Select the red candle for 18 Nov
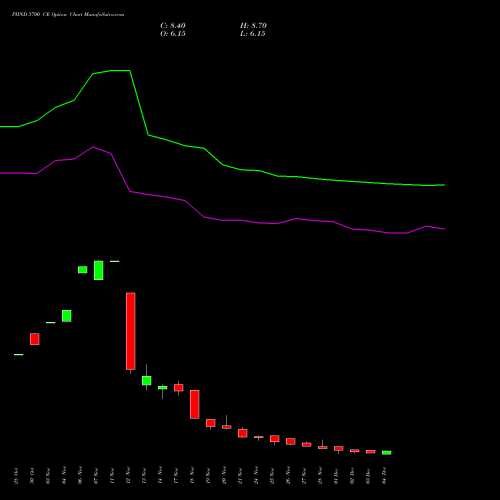Screen dimensions: 500x500 pos(195,404)
